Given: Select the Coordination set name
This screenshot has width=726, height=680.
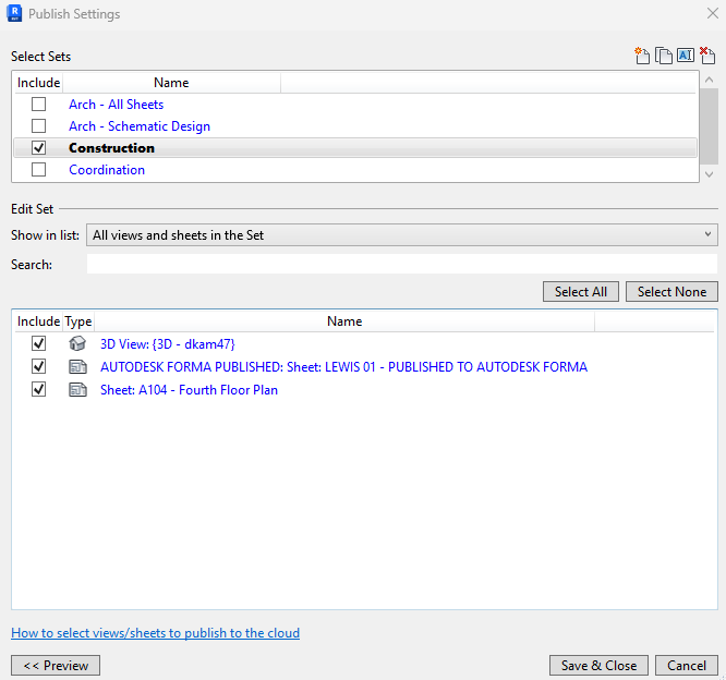Looking at the screenshot, I should (x=107, y=170).
